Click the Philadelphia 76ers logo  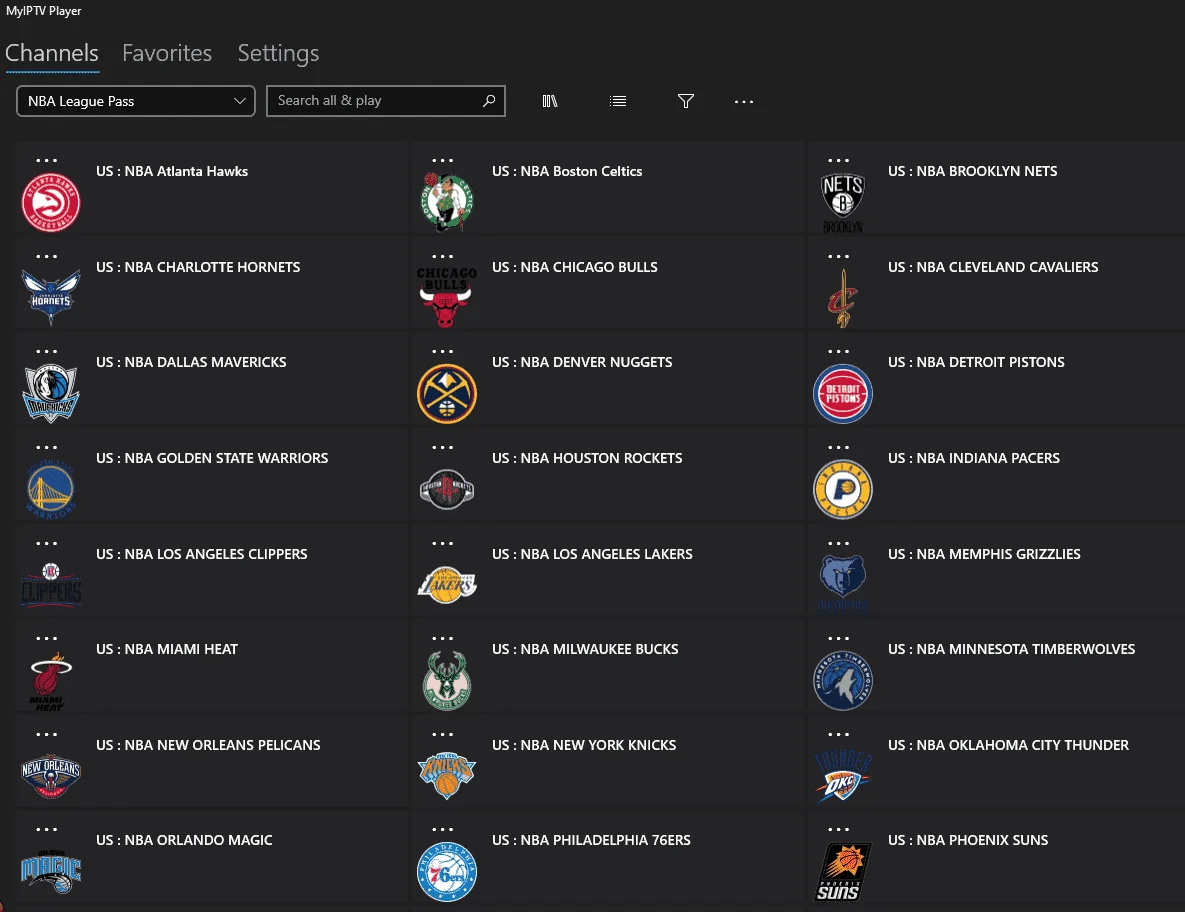(x=447, y=872)
